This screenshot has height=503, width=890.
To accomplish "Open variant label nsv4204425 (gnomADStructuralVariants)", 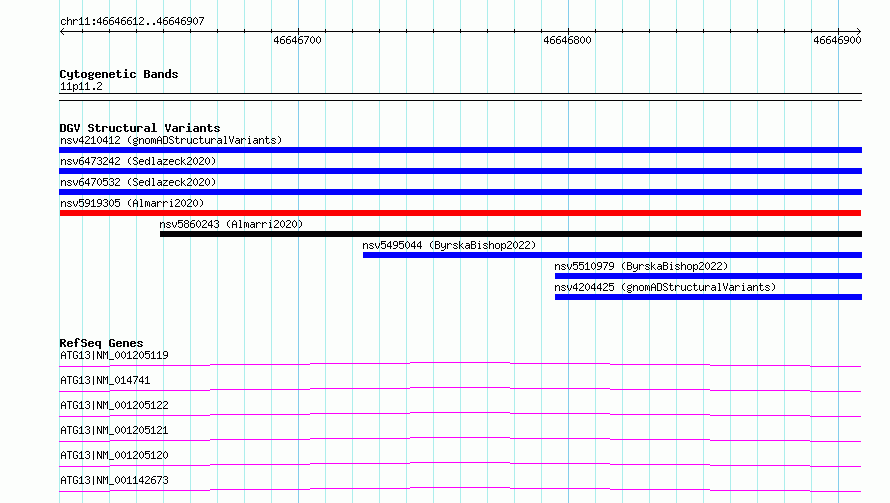I will 665,287.
